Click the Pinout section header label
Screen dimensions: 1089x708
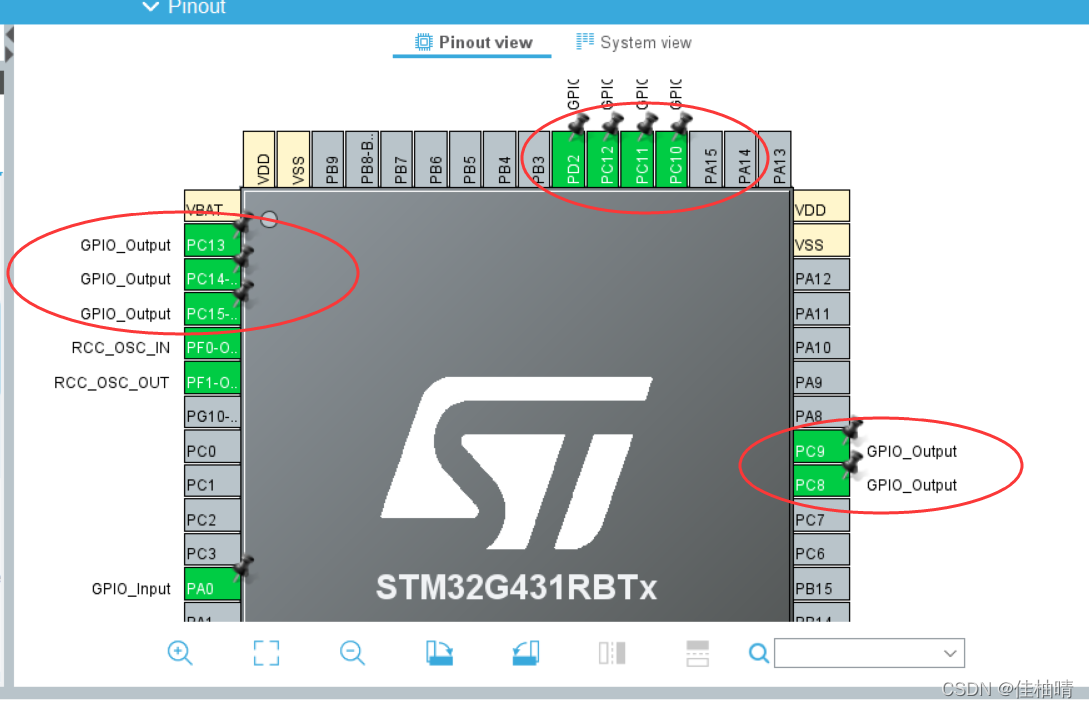(x=196, y=7)
